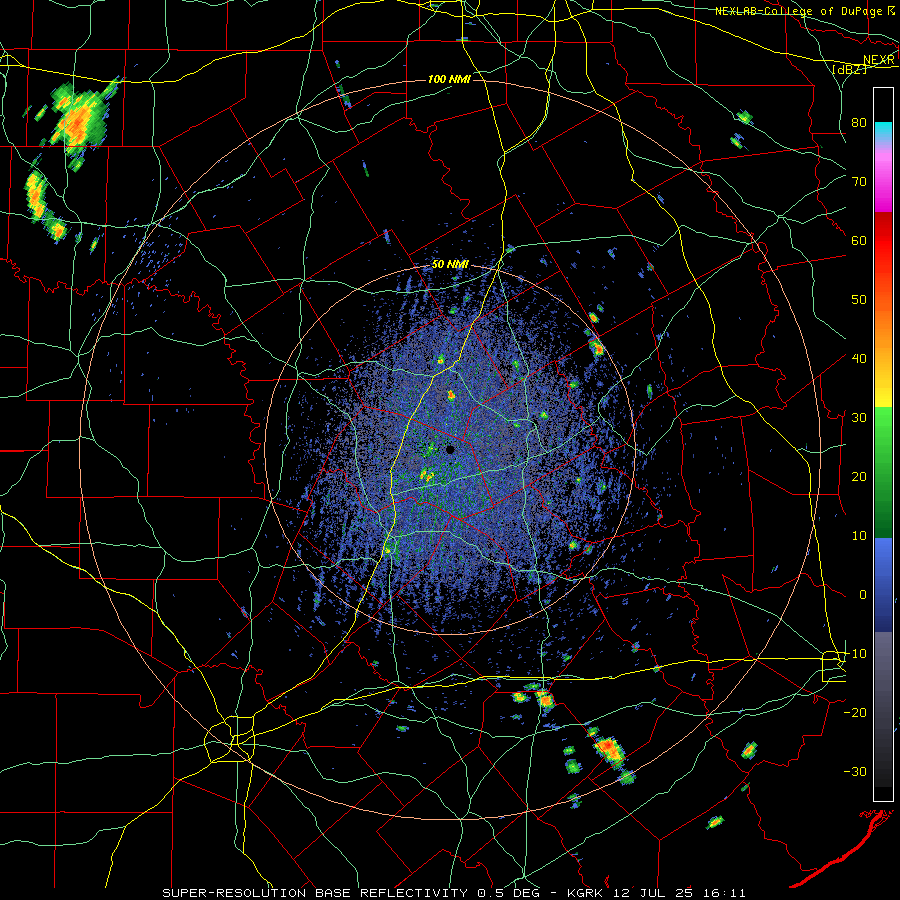The height and width of the screenshot is (900, 900).
Task: Click the "SUPER-RESOLUTION BASE REFLECTIVITY" caption text
Action: click(315, 893)
